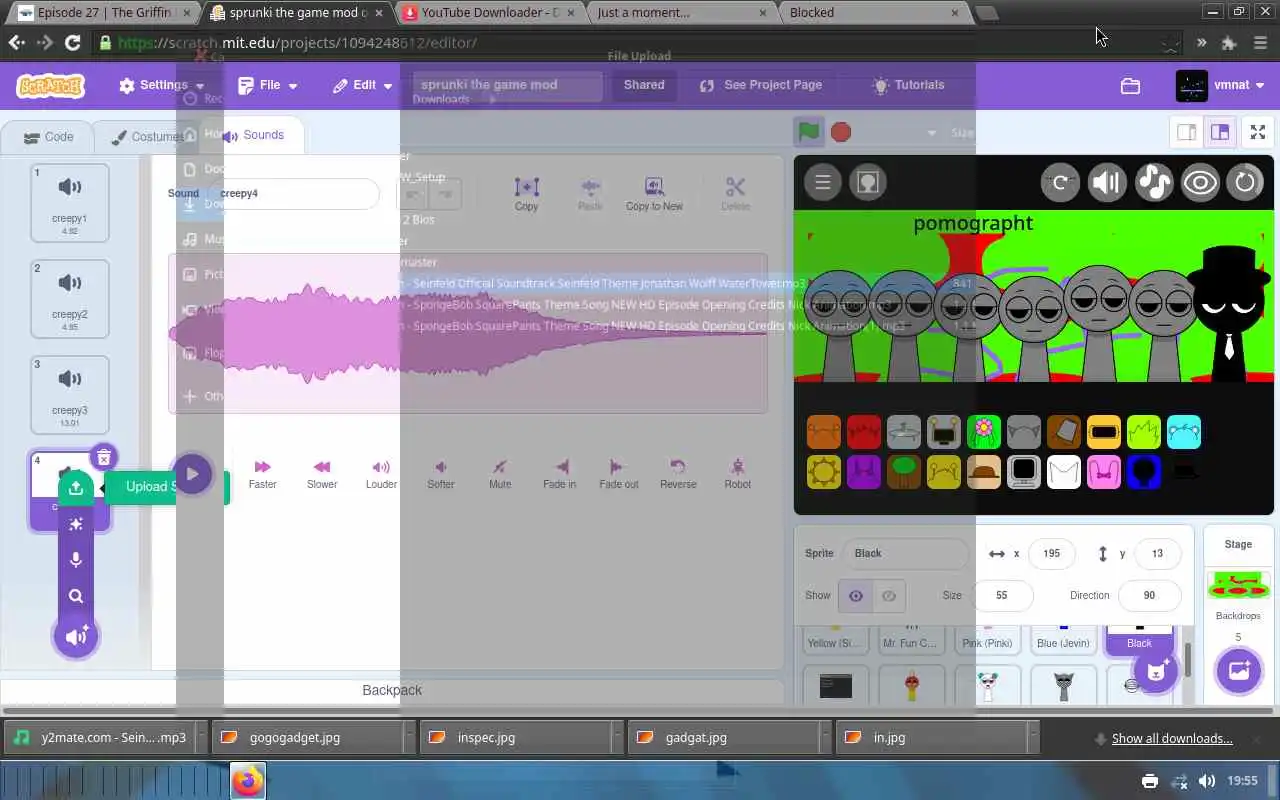Click the Upload Sound icon button
Viewport: 1280px width, 800px height.
point(76,488)
